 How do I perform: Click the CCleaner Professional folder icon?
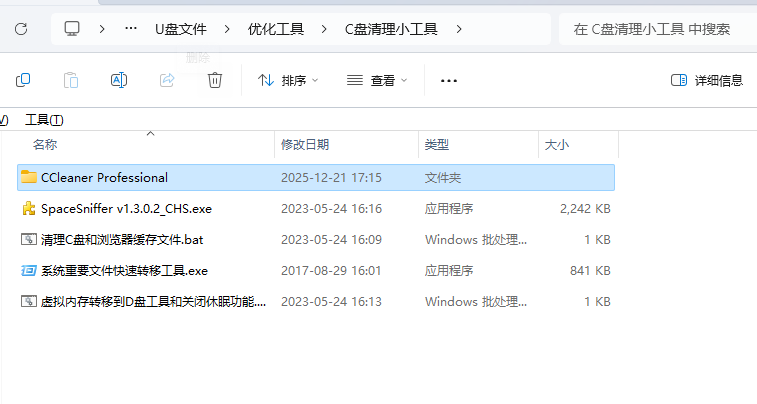click(29, 177)
